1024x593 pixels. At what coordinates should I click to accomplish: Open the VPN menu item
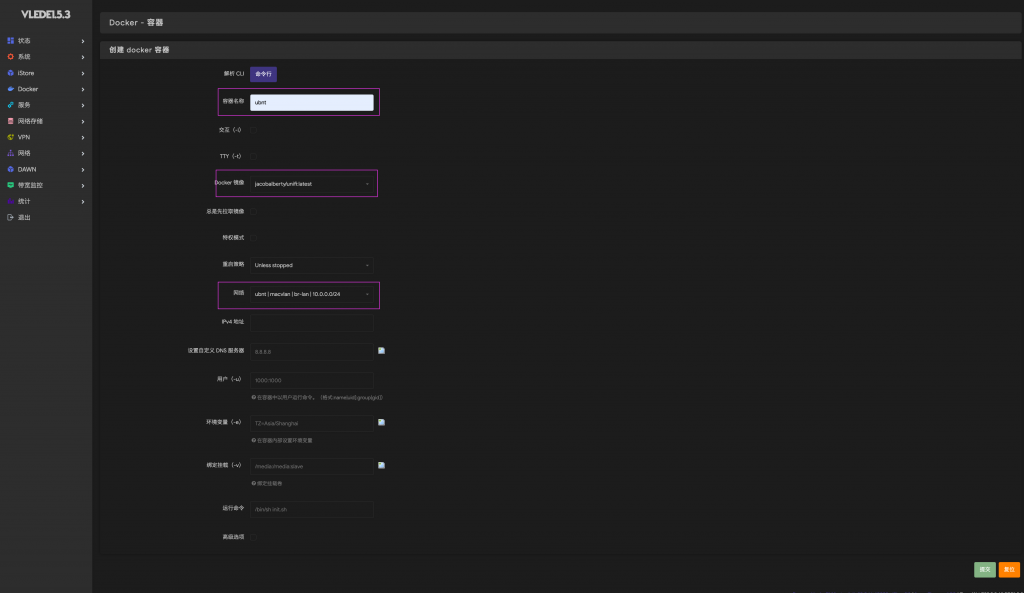tap(46, 137)
